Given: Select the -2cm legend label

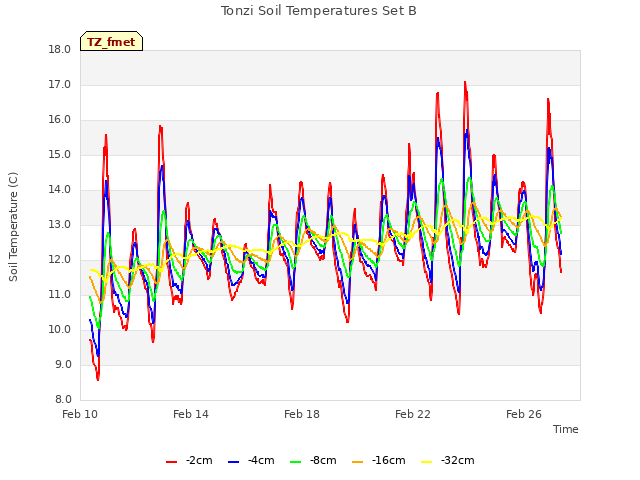Looking at the screenshot, I should 199,460.
